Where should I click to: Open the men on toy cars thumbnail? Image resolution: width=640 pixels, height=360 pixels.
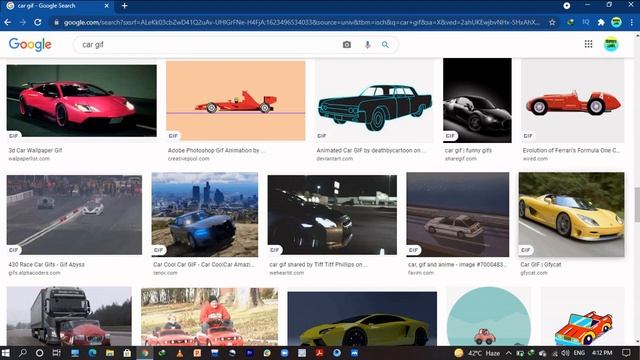click(x=209, y=317)
